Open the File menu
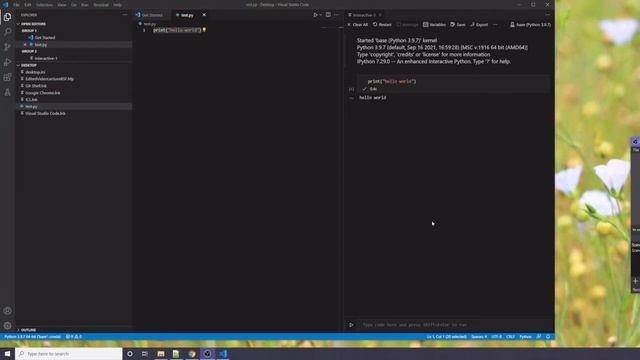The image size is (640, 360). [16, 5]
